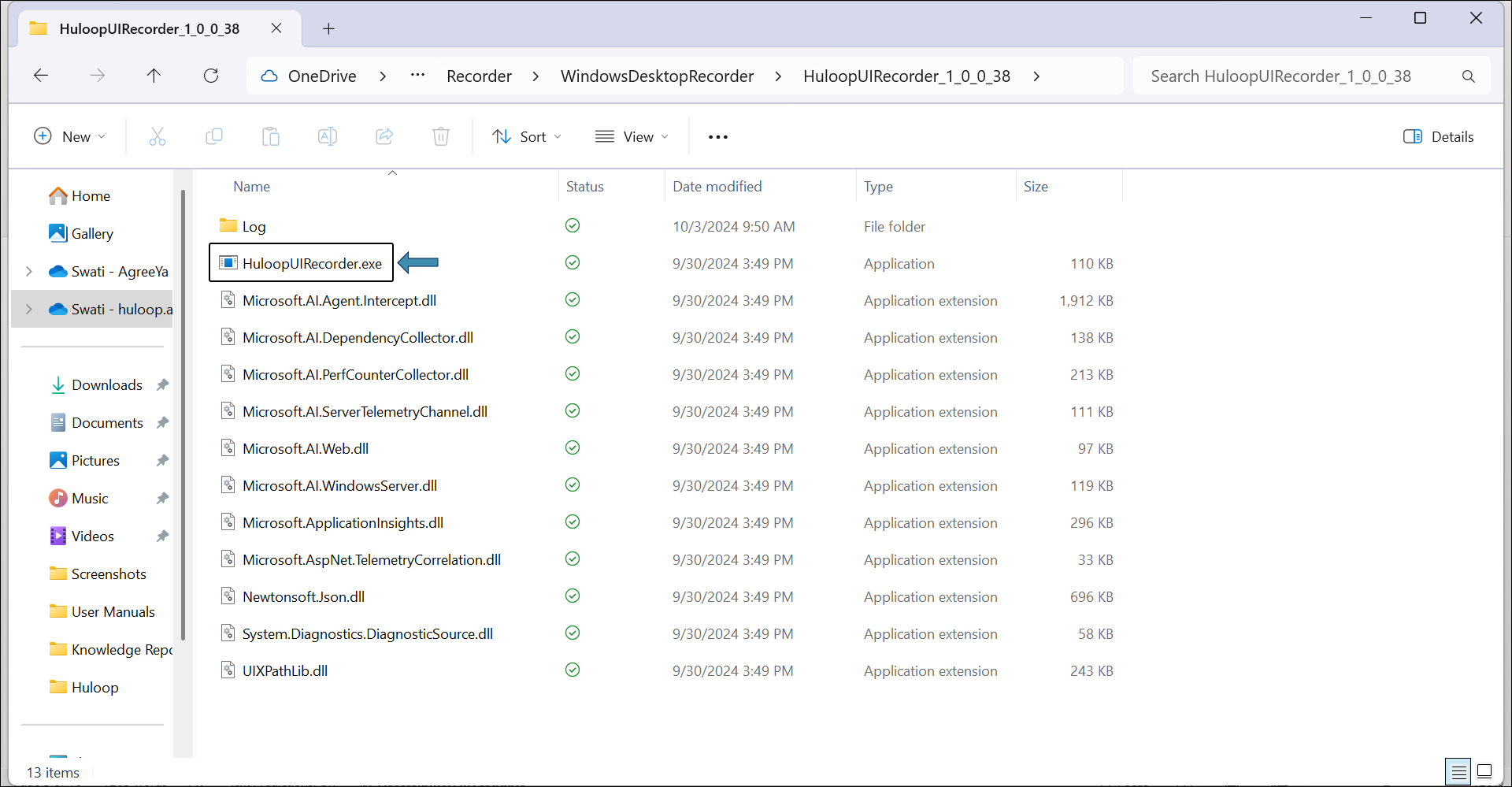Click WindowsDesktopRecorder in breadcrumb

click(x=657, y=76)
